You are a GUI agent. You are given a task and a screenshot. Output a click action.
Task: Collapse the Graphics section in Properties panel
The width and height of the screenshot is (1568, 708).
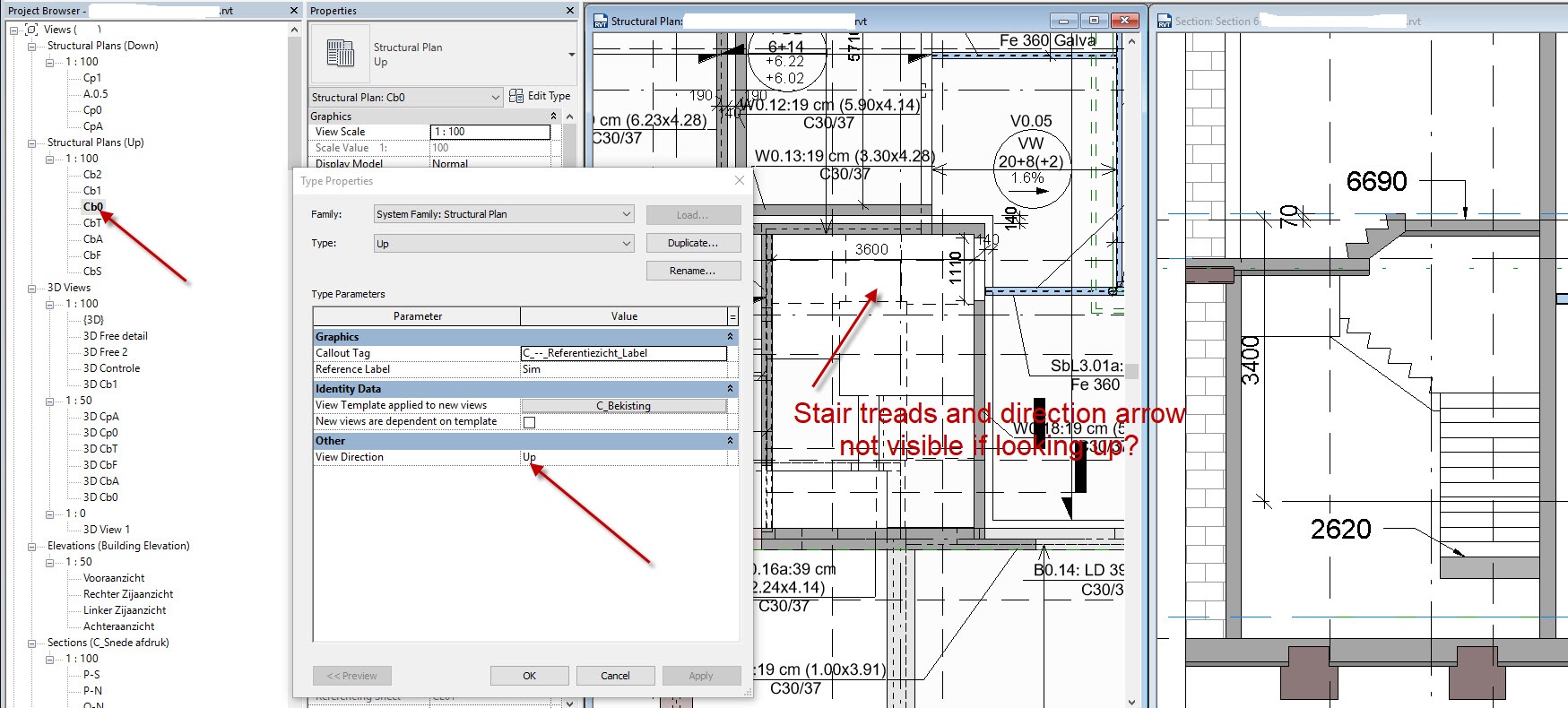[x=553, y=117]
